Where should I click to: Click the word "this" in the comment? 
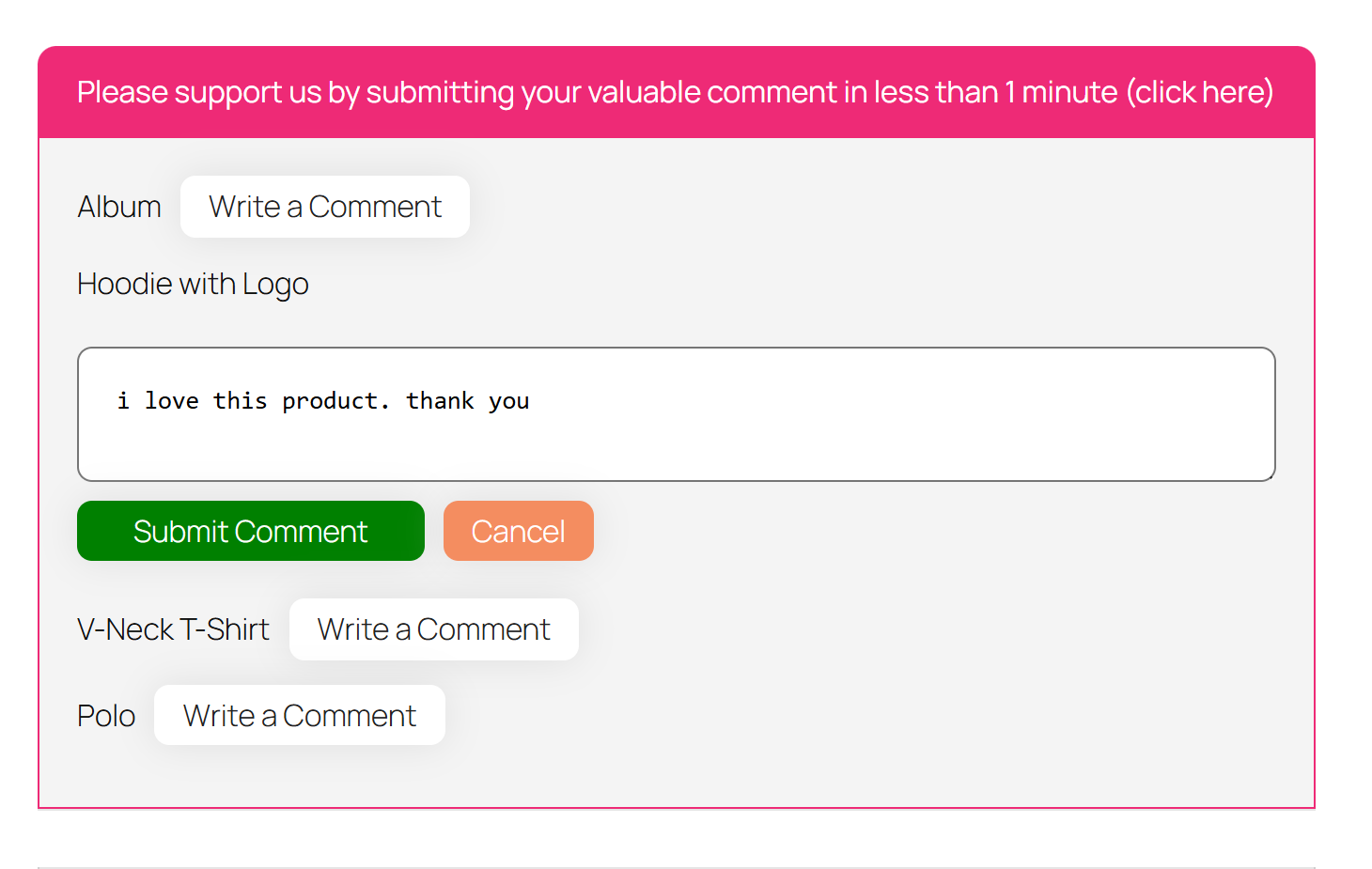241,401
